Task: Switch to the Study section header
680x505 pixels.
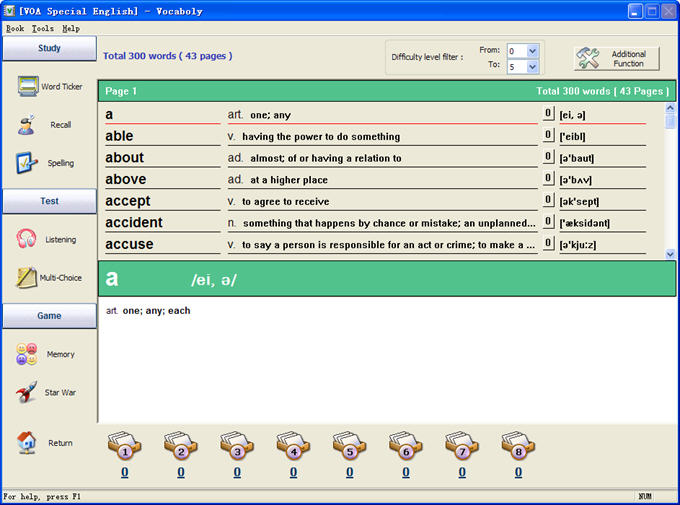Action: pos(49,48)
